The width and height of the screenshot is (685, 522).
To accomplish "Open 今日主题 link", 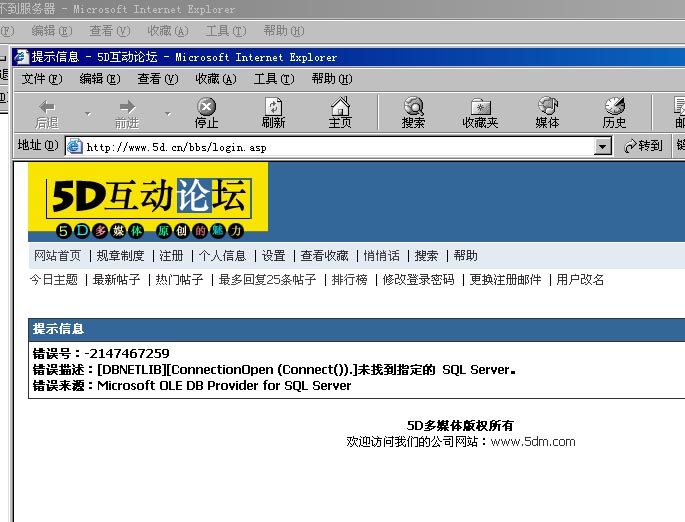I will coord(54,280).
